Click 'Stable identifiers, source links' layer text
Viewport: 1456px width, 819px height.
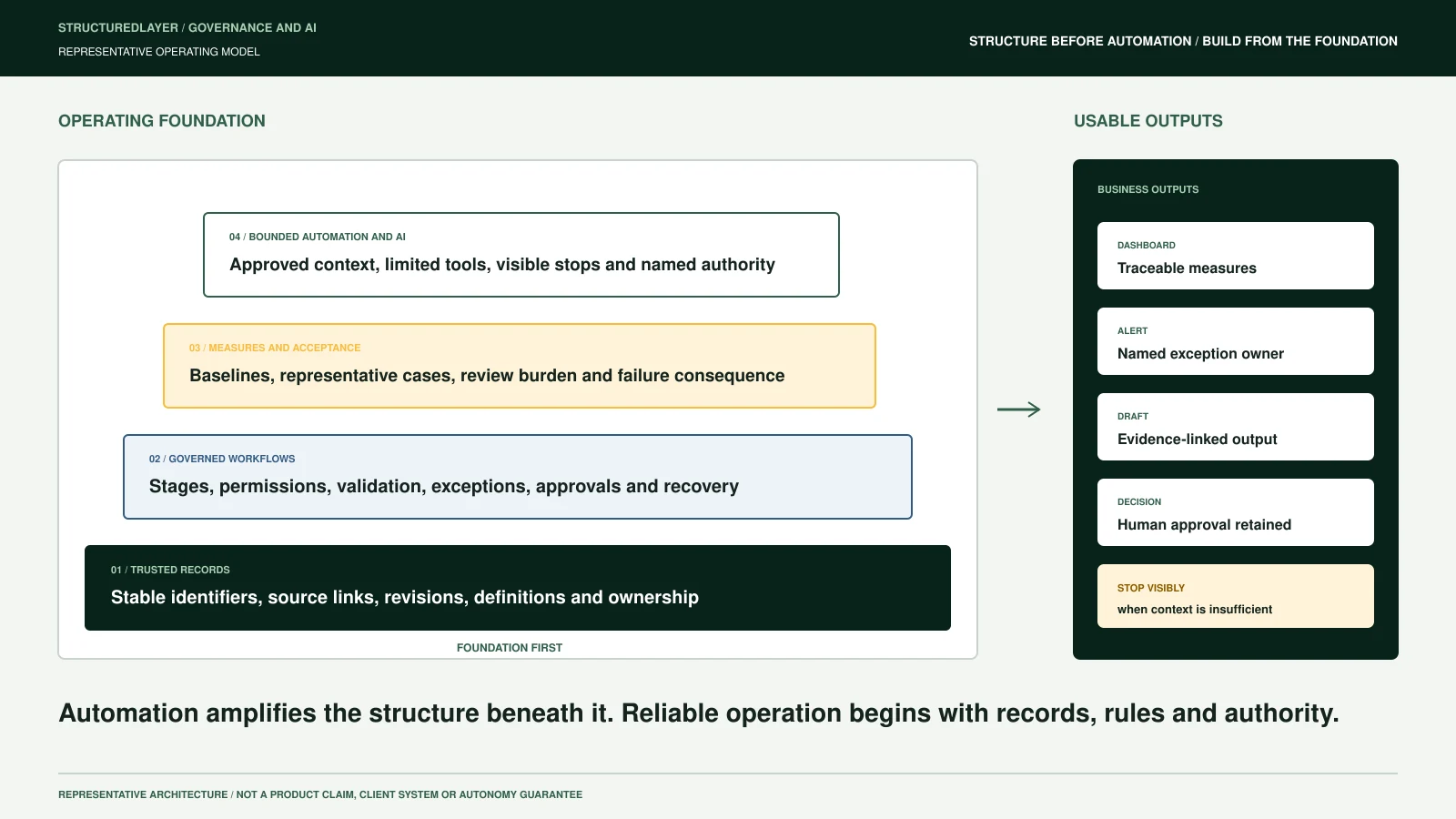(x=405, y=598)
